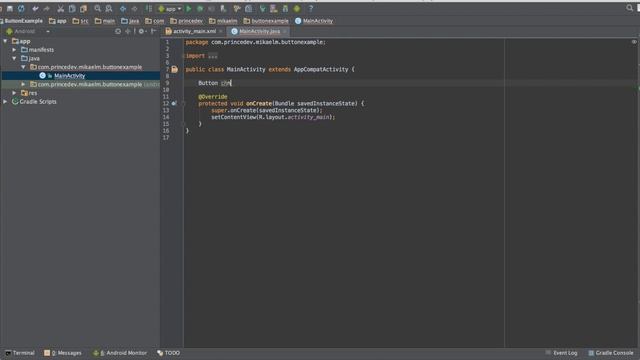This screenshot has width=640, height=360.
Task: Open the SDK Manager icon
Action: click(x=285, y=8)
